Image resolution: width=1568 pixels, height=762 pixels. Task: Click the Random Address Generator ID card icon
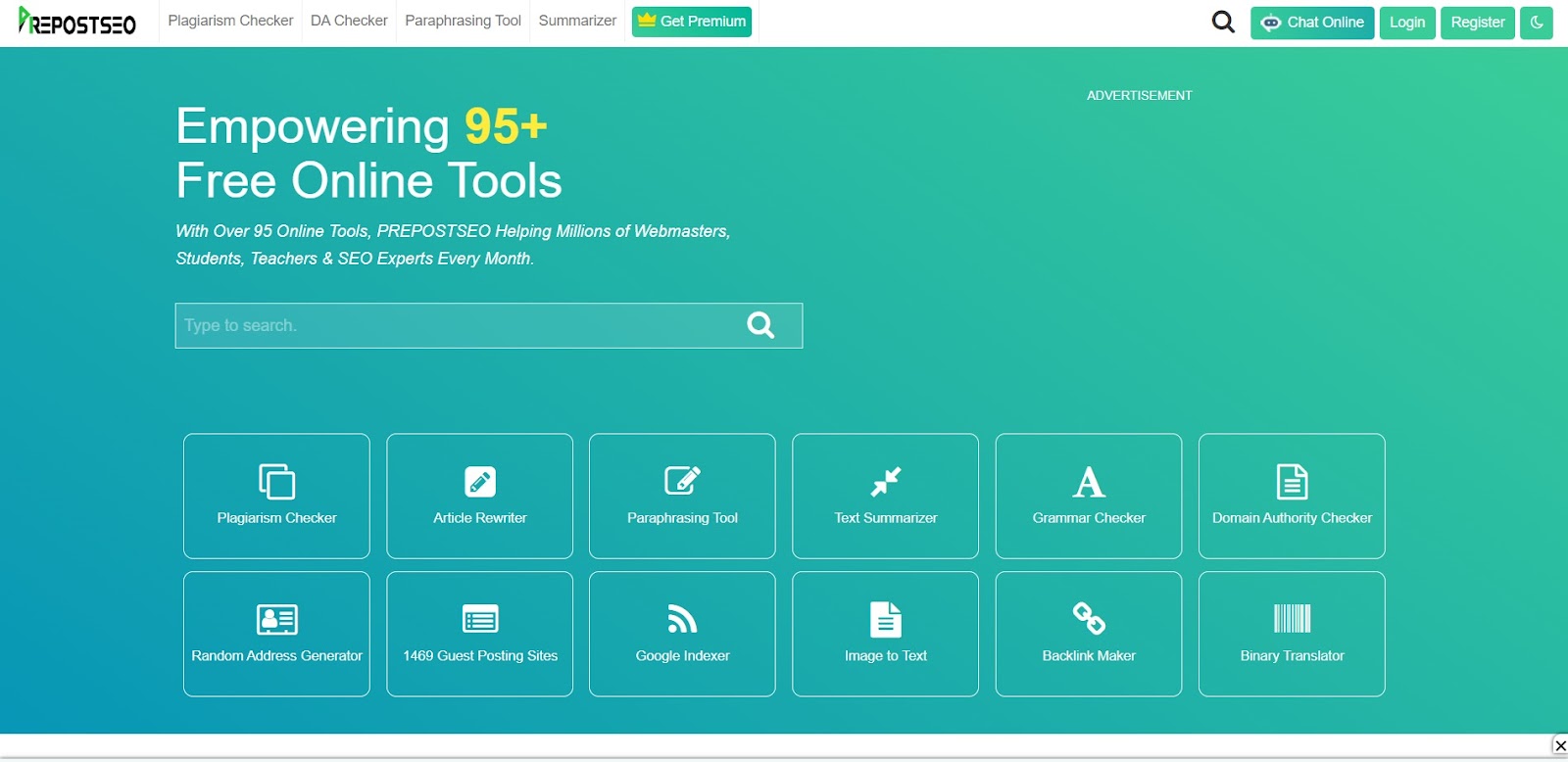pyautogui.click(x=276, y=619)
